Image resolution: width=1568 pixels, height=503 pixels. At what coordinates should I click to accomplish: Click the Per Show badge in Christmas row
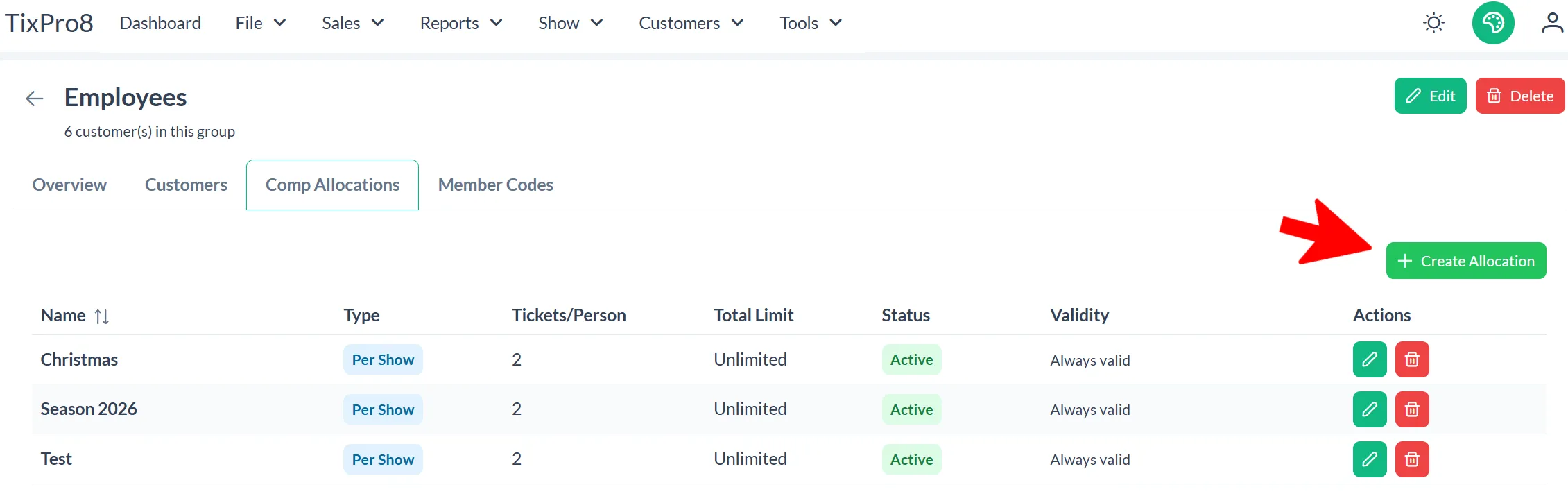tap(383, 359)
